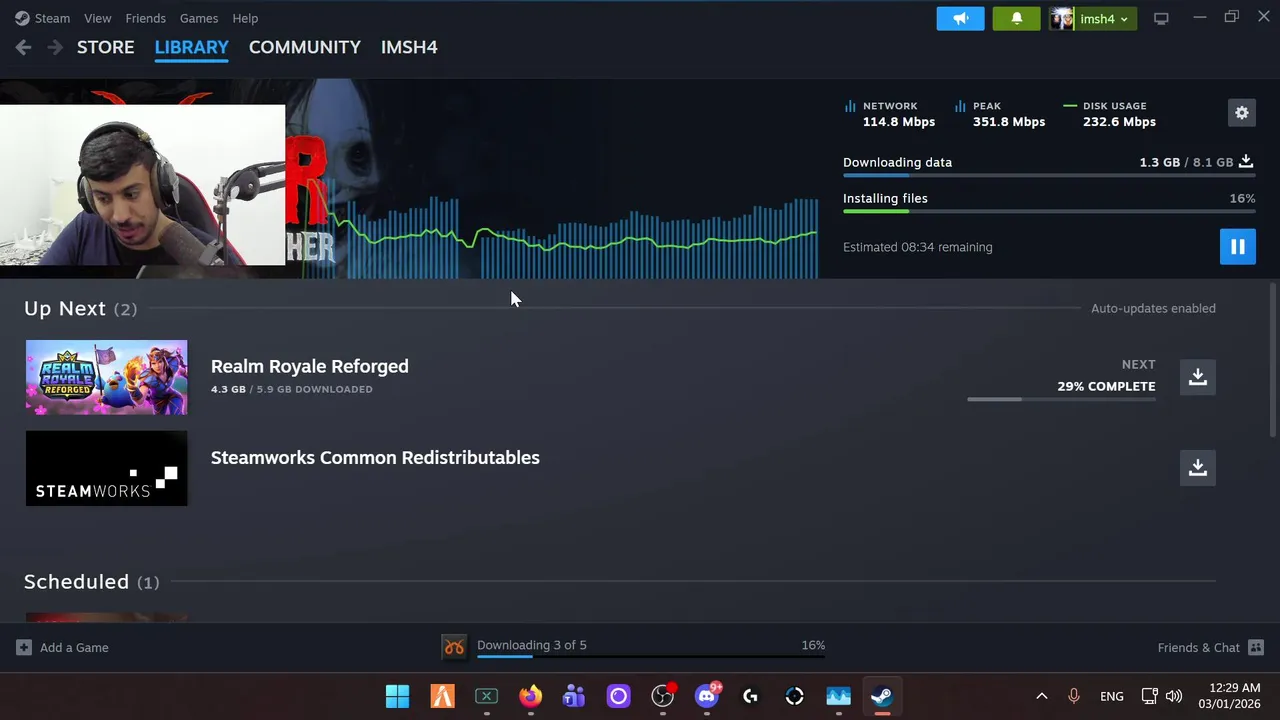Open Microsoft Teams from the taskbar
Screen dimensions: 1280x720
point(574,696)
